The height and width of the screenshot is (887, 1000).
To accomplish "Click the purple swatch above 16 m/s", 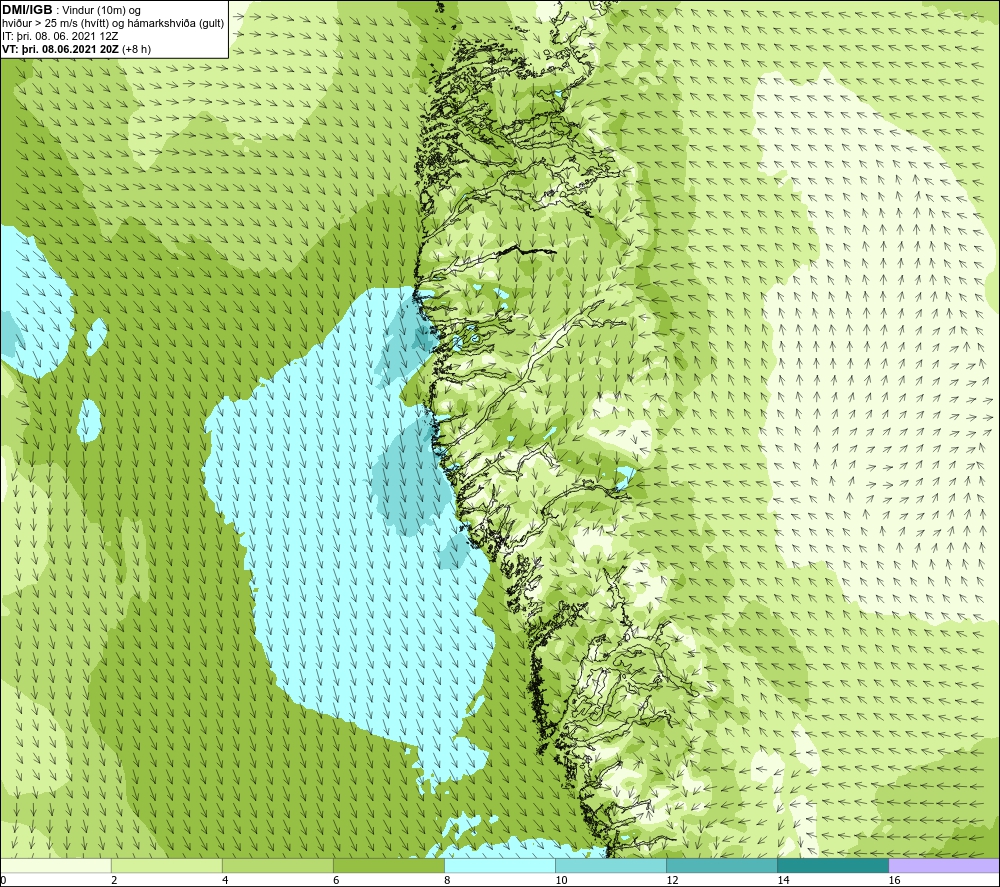I will (x=943, y=865).
